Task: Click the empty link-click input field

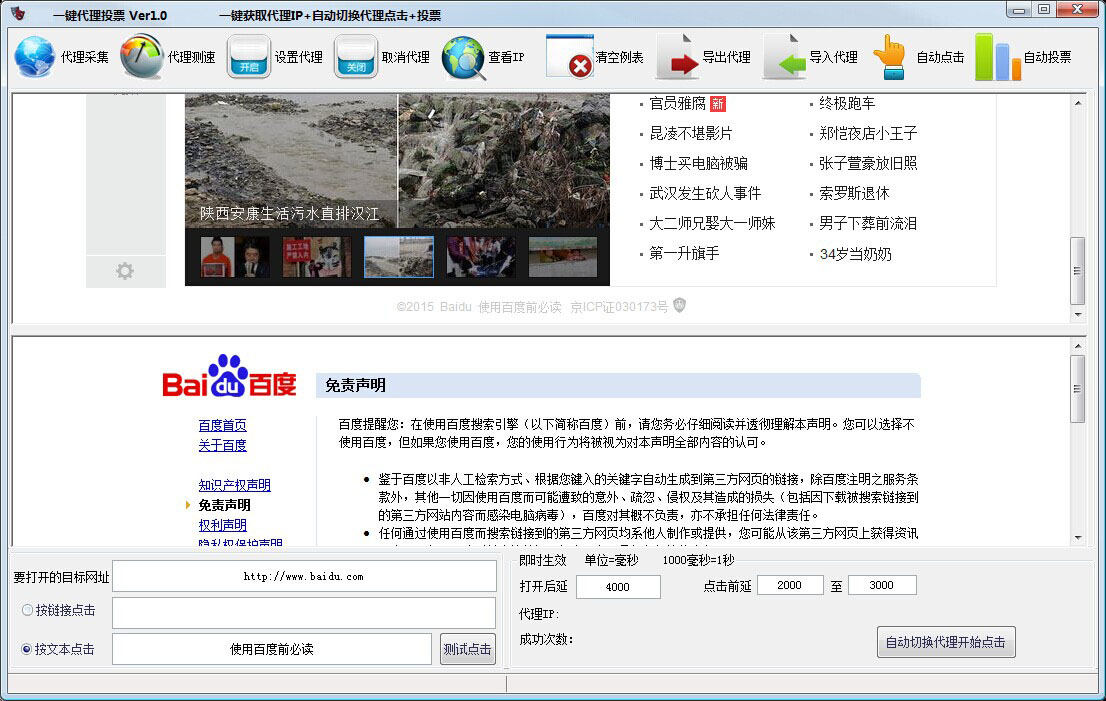Action: 304,613
